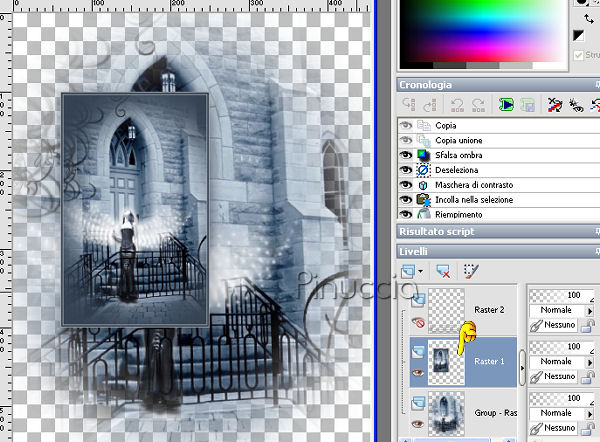Toggle eye for Incolla nella selezione step
600x442 pixels.
tap(406, 200)
